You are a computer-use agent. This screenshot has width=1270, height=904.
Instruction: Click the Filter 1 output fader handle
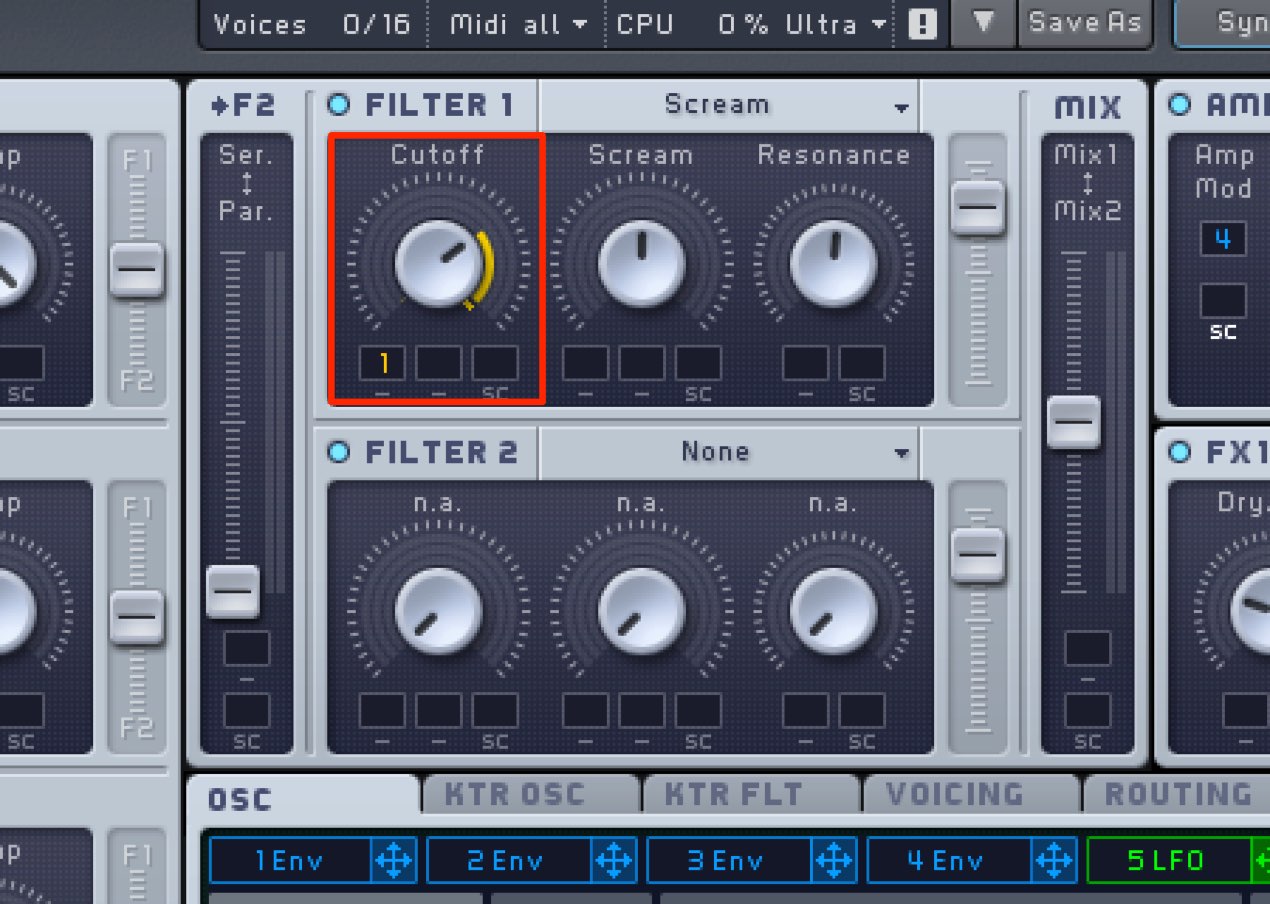[978, 208]
